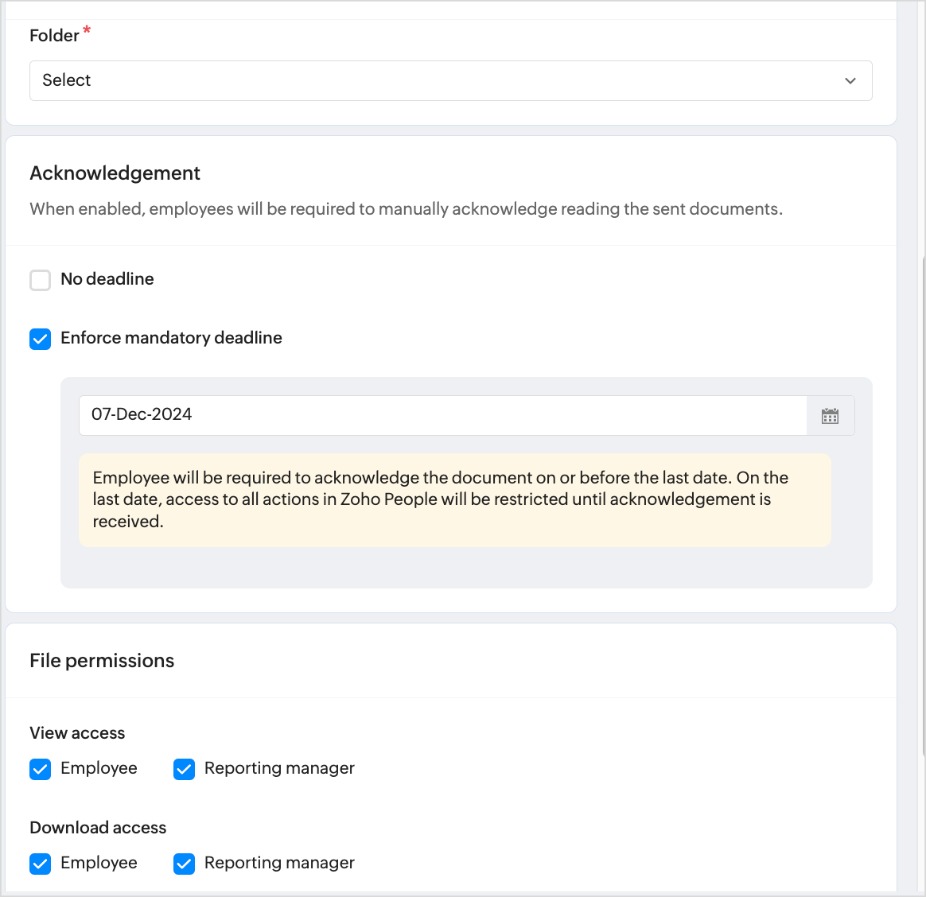The image size is (926, 897).
Task: Click the Acknowledgement description text
Action: pos(406,210)
